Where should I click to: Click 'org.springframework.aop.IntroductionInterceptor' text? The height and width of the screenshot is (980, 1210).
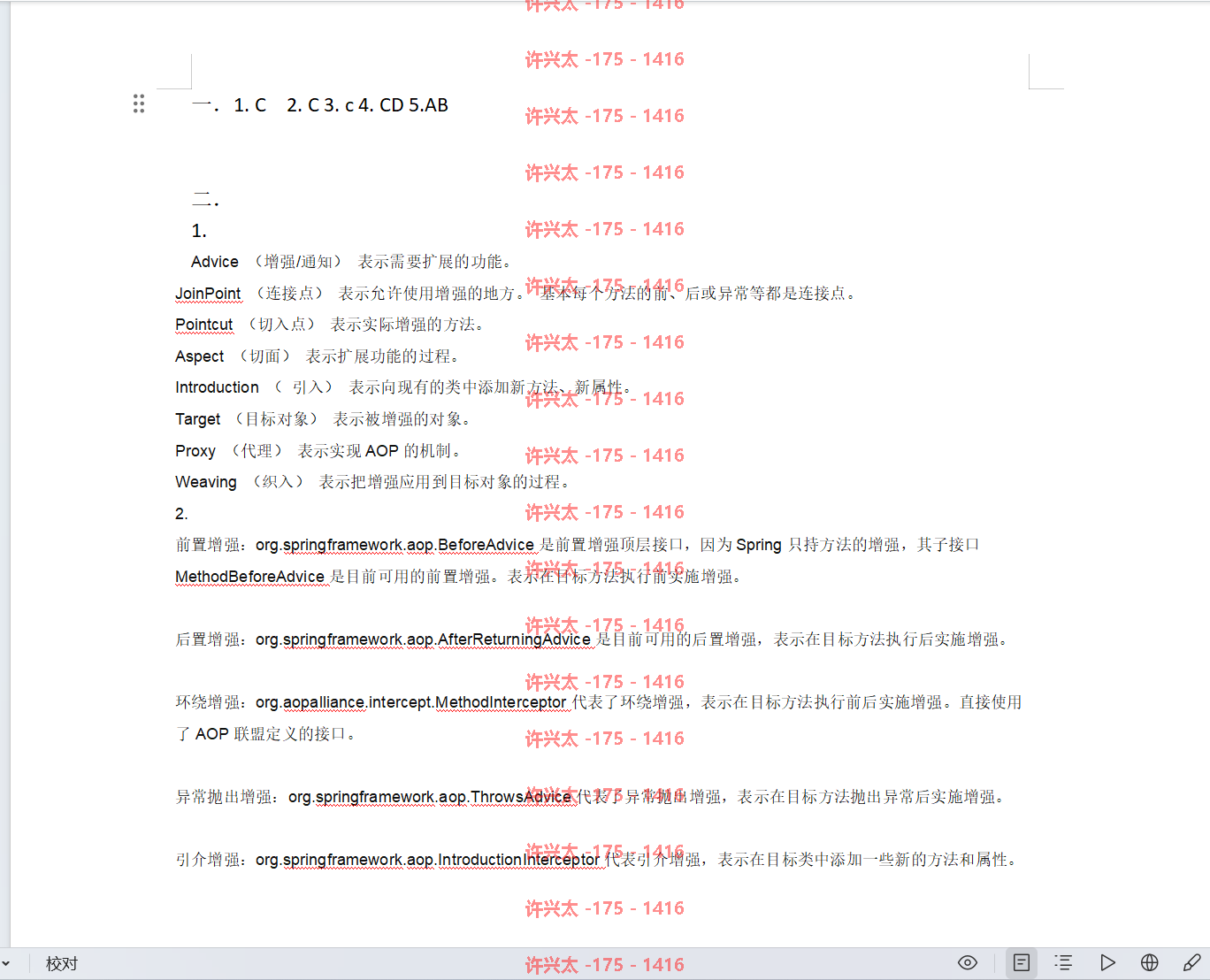coord(427,860)
